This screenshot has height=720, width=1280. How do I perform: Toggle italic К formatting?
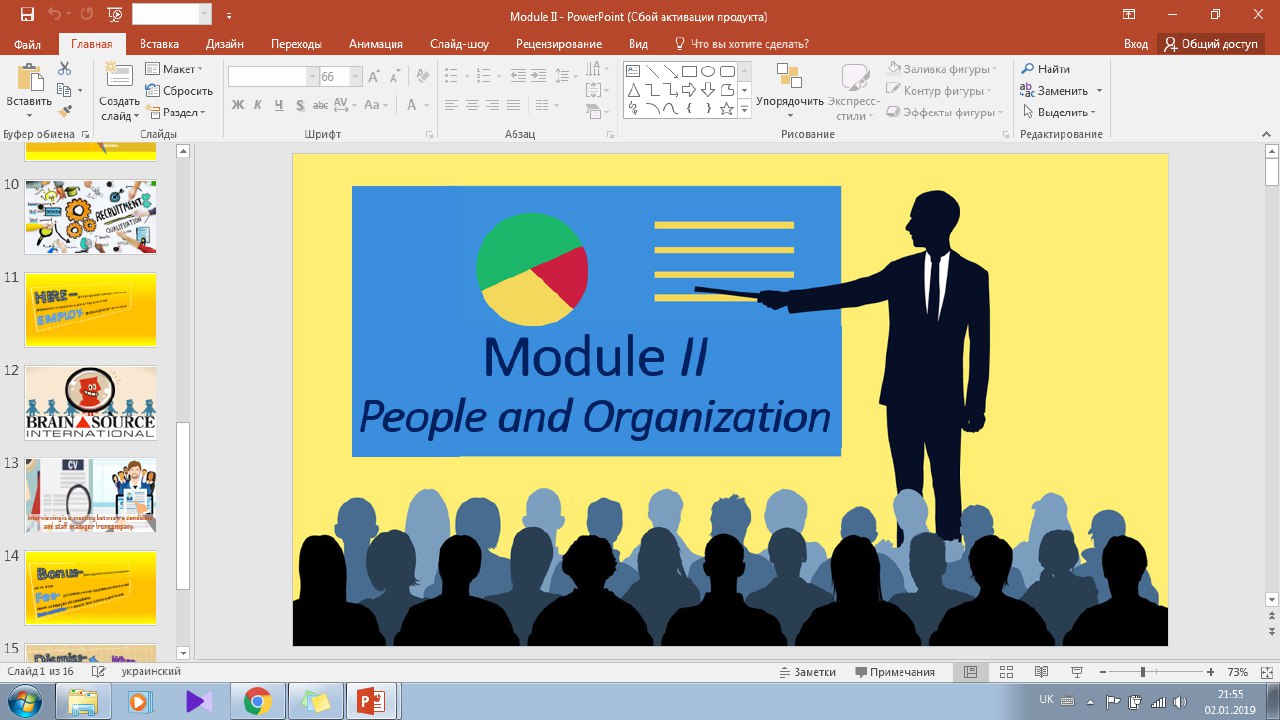[x=258, y=105]
